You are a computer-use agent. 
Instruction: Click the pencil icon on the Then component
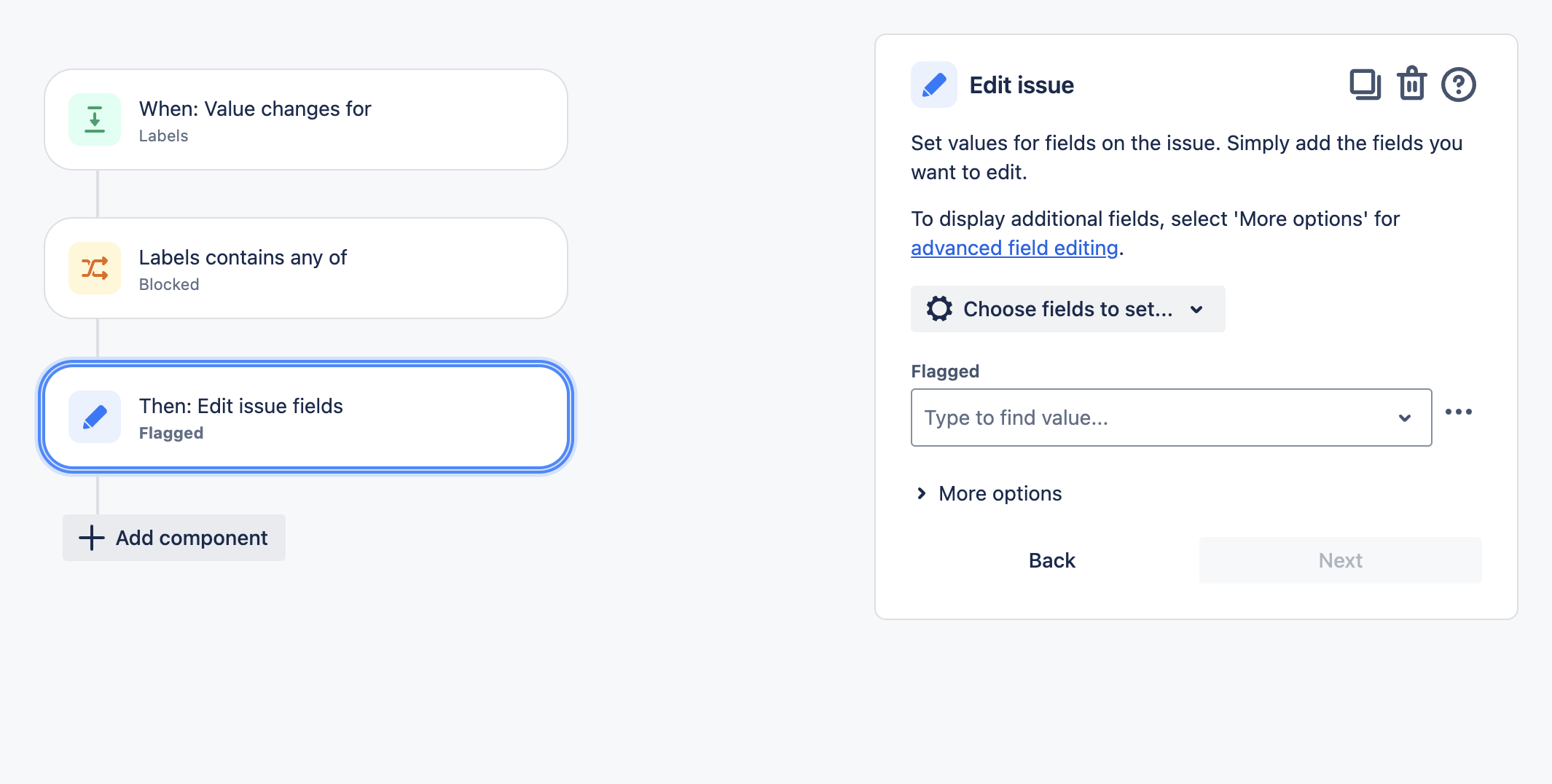[94, 417]
